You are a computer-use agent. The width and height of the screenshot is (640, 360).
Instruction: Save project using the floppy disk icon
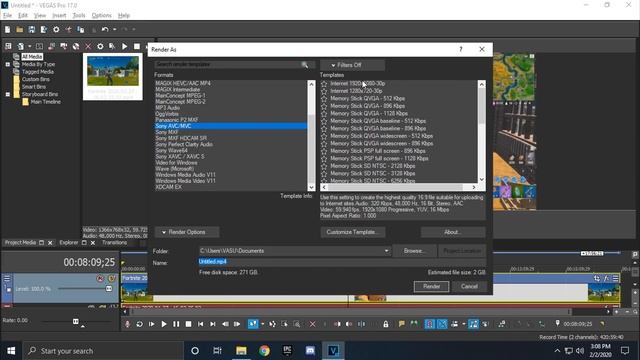click(x=31, y=29)
